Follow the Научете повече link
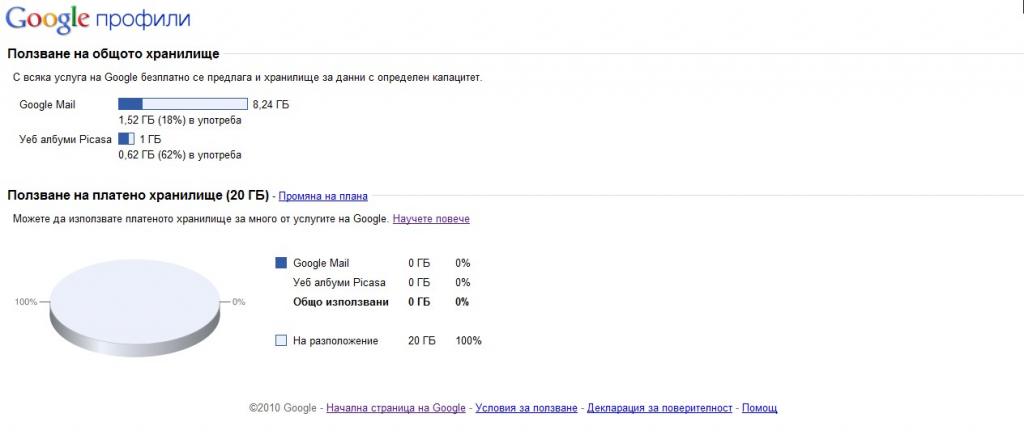The width and height of the screenshot is (1024, 443). tap(431, 218)
